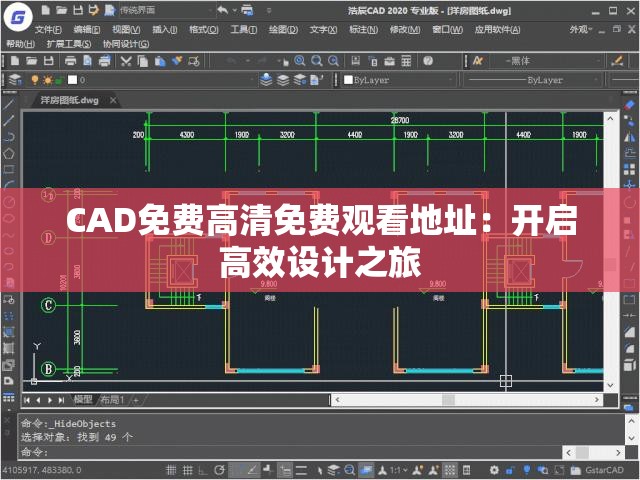Click the Cut scissors icon
The width and height of the screenshot is (640, 480).
click(126, 61)
